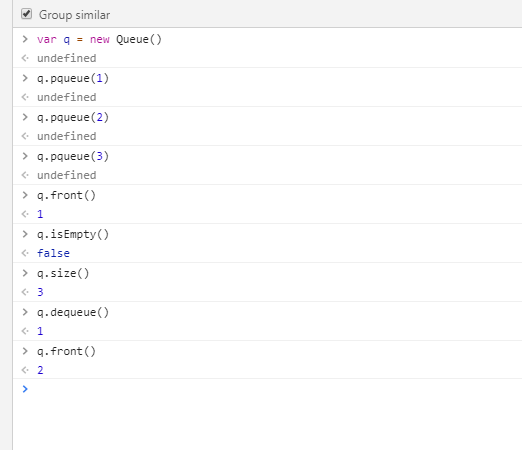Click the q.dequeue() command entry

(73, 312)
